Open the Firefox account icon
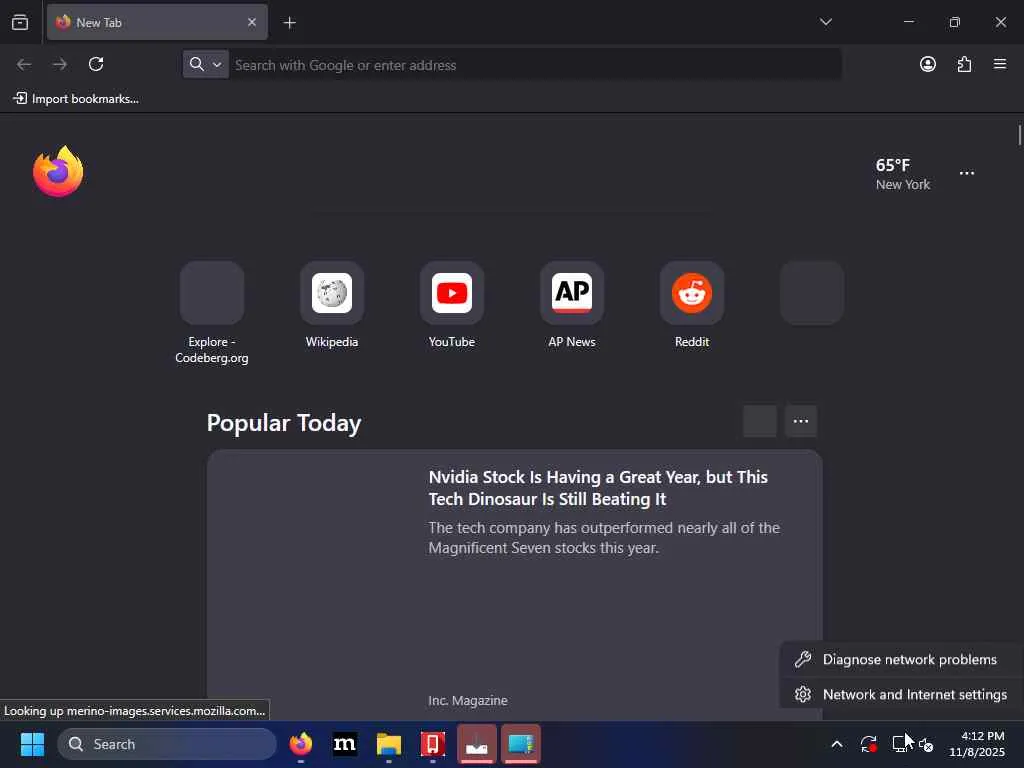The height and width of the screenshot is (768, 1024). point(927,64)
